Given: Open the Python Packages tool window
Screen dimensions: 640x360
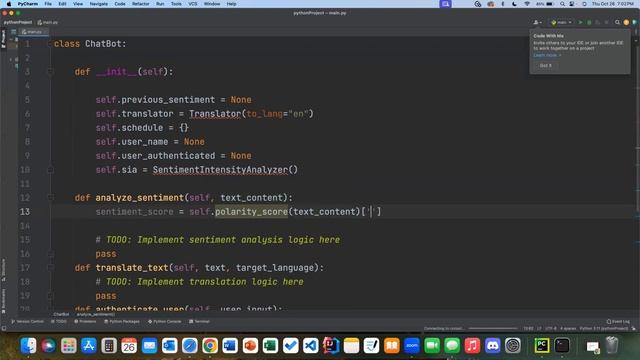Looking at the screenshot, I should [122, 322].
